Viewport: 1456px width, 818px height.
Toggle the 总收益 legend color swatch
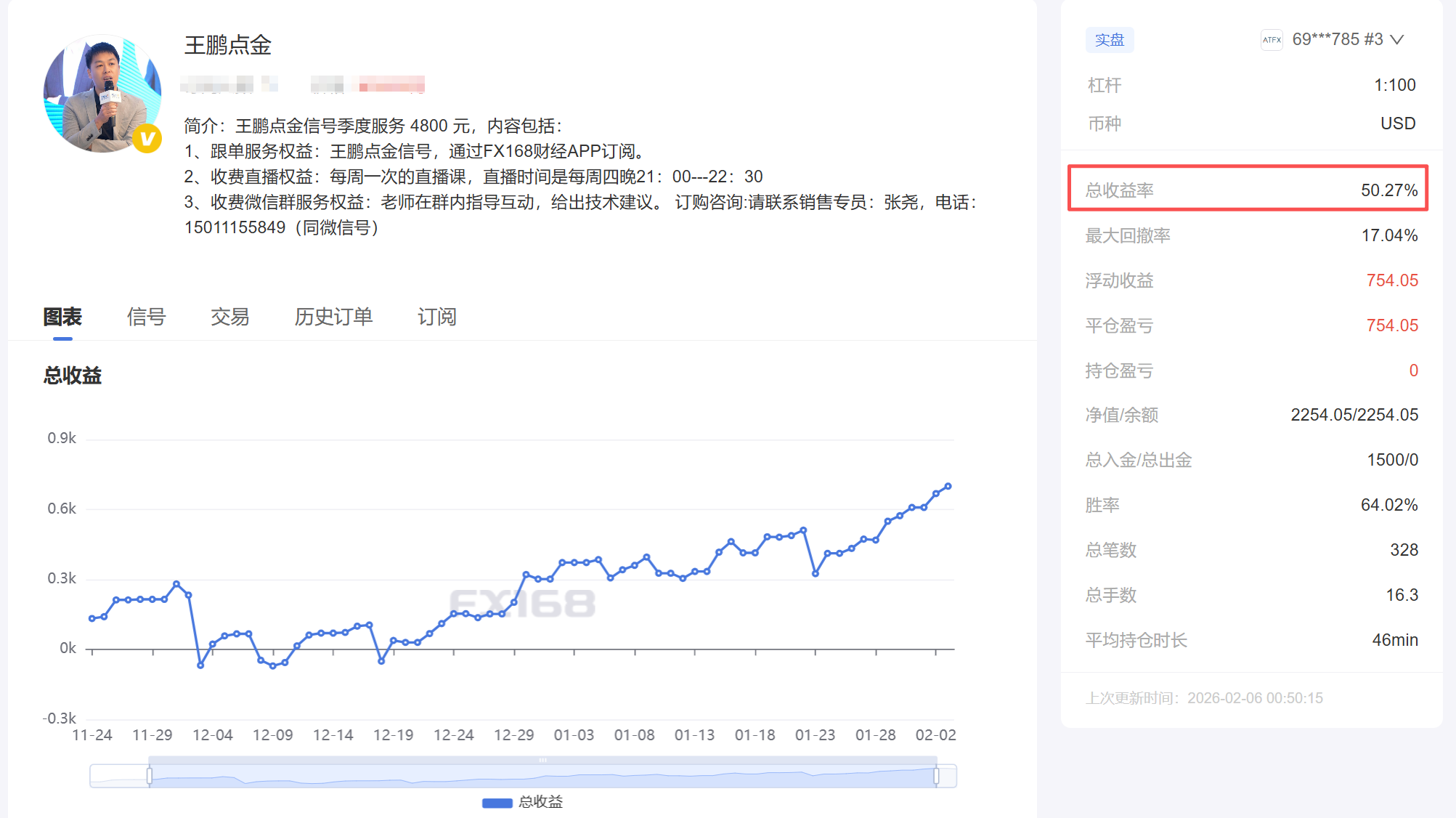click(x=497, y=803)
